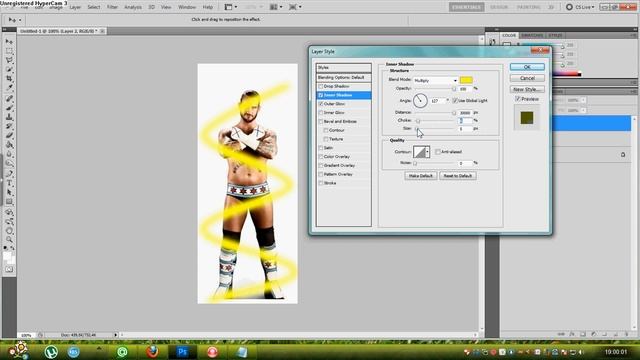
Task: Select the Pen tool
Action: point(9,174)
